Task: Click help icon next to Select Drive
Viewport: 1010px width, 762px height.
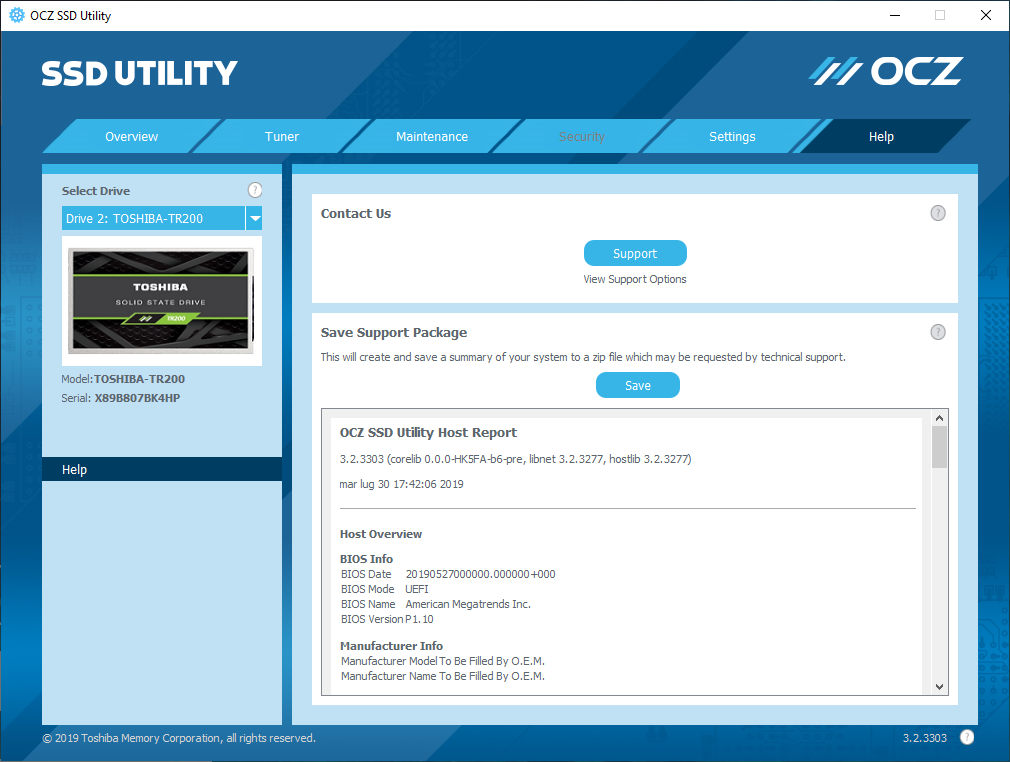Action: tap(254, 190)
